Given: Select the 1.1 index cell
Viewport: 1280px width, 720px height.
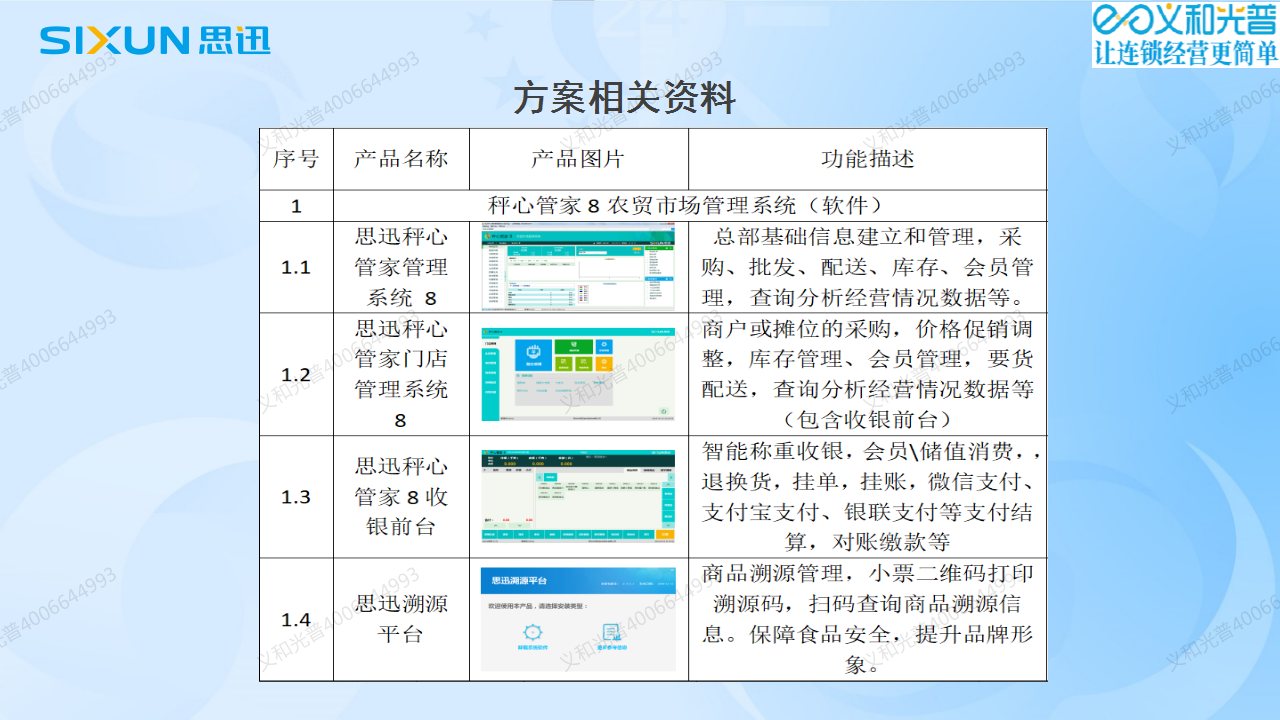Looking at the screenshot, I should tap(296, 267).
